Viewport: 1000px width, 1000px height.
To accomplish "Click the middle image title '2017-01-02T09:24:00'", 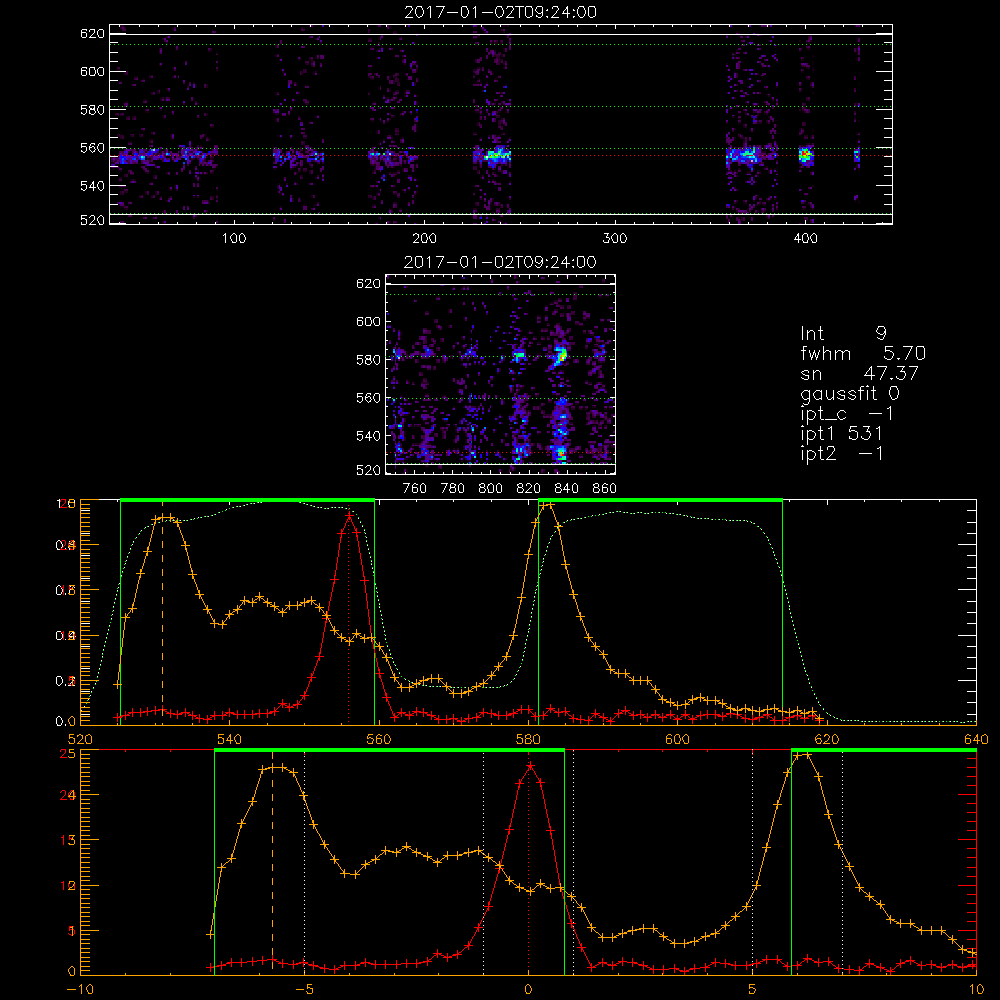I will click(500, 262).
